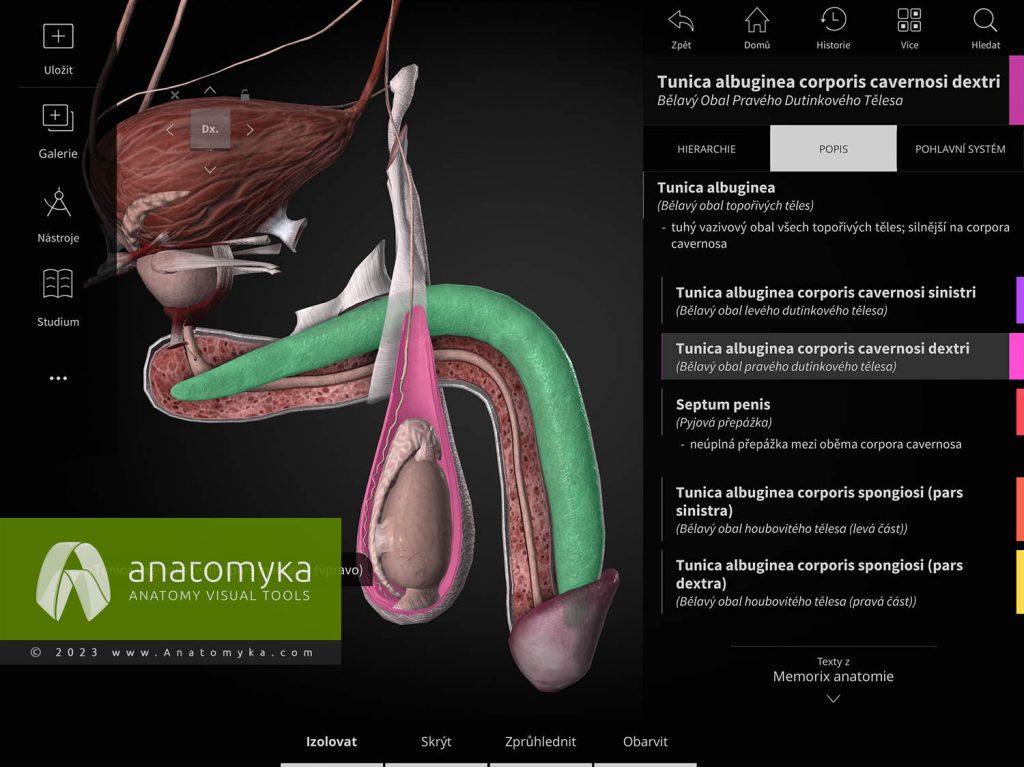Expand Memorix anatomie texts with down chevron
Screen dimensions: 1024x767
pos(833,697)
